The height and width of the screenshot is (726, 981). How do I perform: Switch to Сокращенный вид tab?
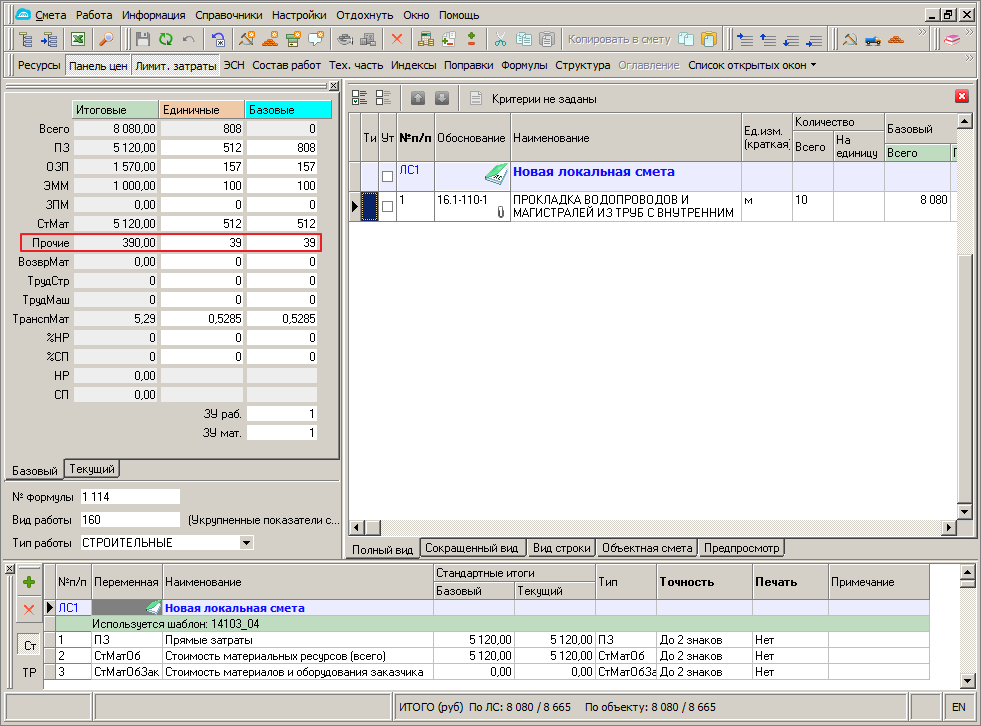point(472,548)
